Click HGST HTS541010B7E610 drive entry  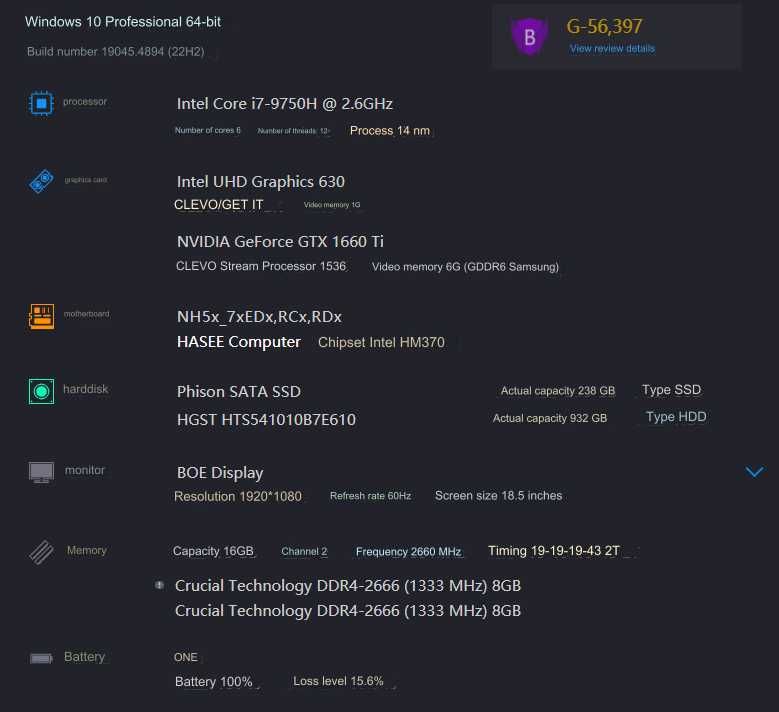(266, 420)
